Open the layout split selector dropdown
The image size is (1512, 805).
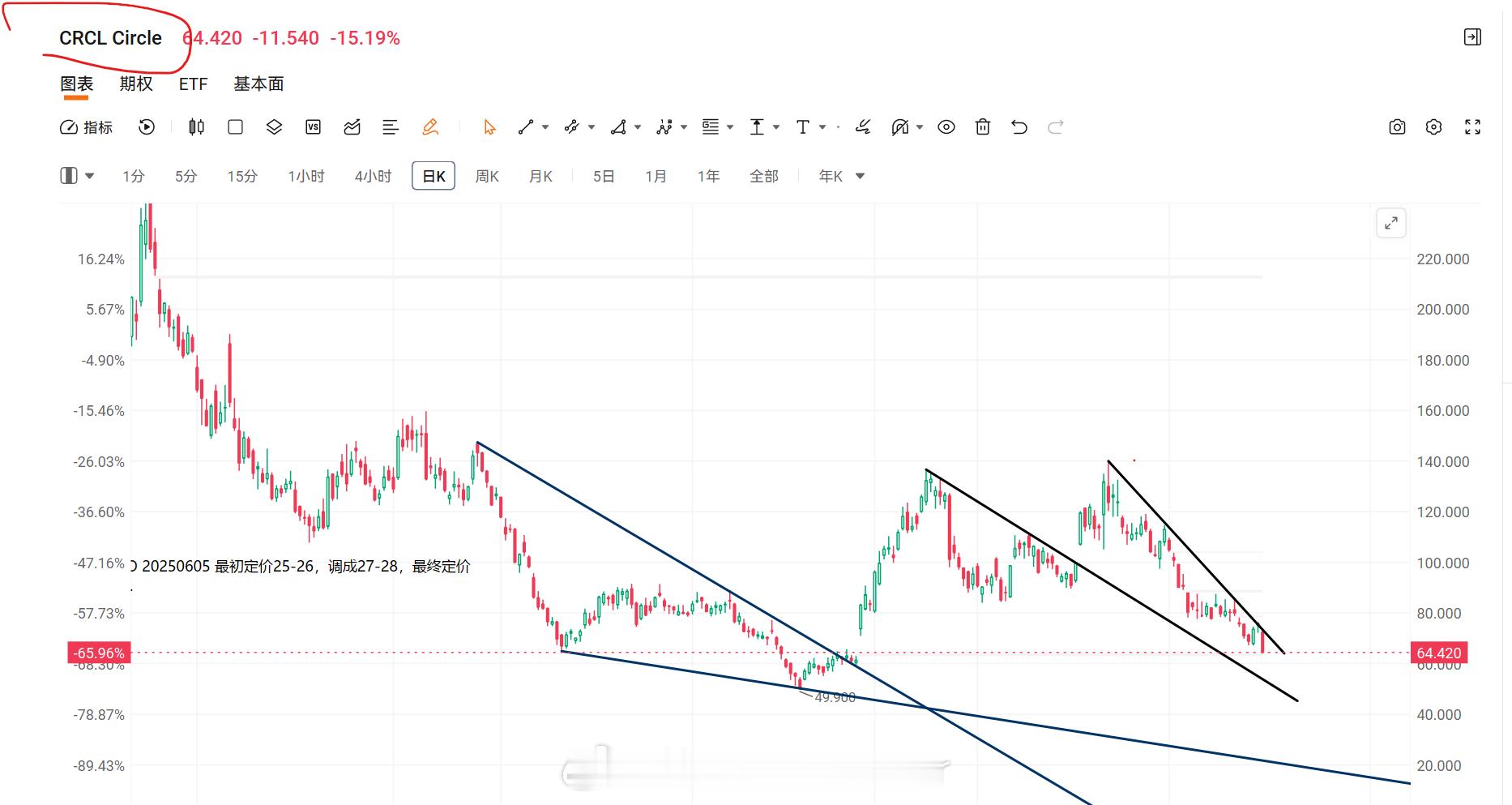point(78,176)
